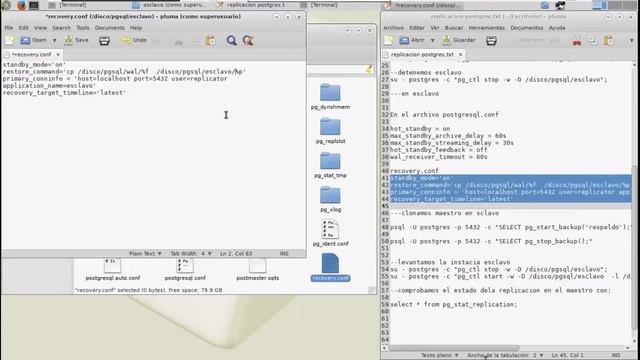This screenshot has width=640, height=360.
Task: Open the Documents menu
Action: (109, 28)
